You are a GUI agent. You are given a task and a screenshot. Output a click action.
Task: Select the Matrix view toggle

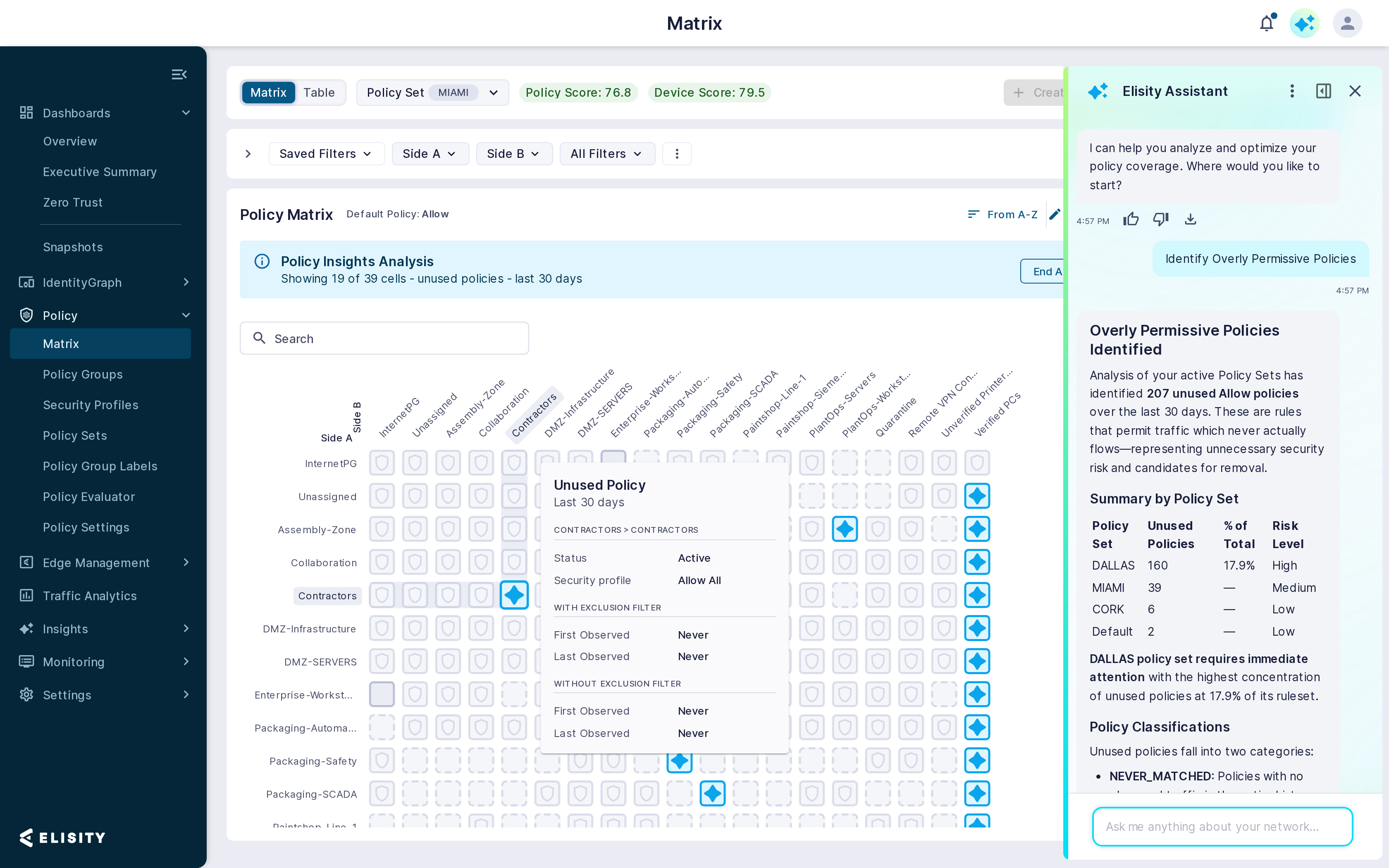click(268, 93)
